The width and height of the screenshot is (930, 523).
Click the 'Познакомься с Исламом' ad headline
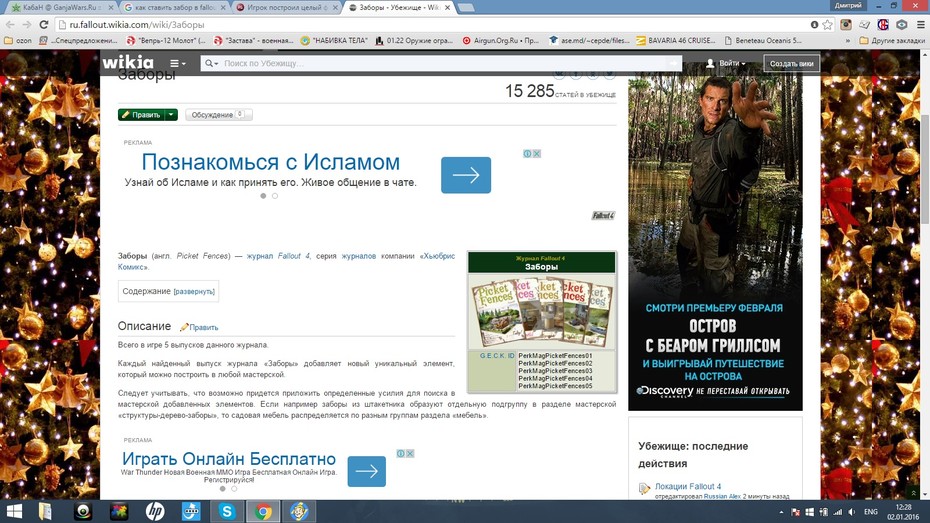coord(270,162)
